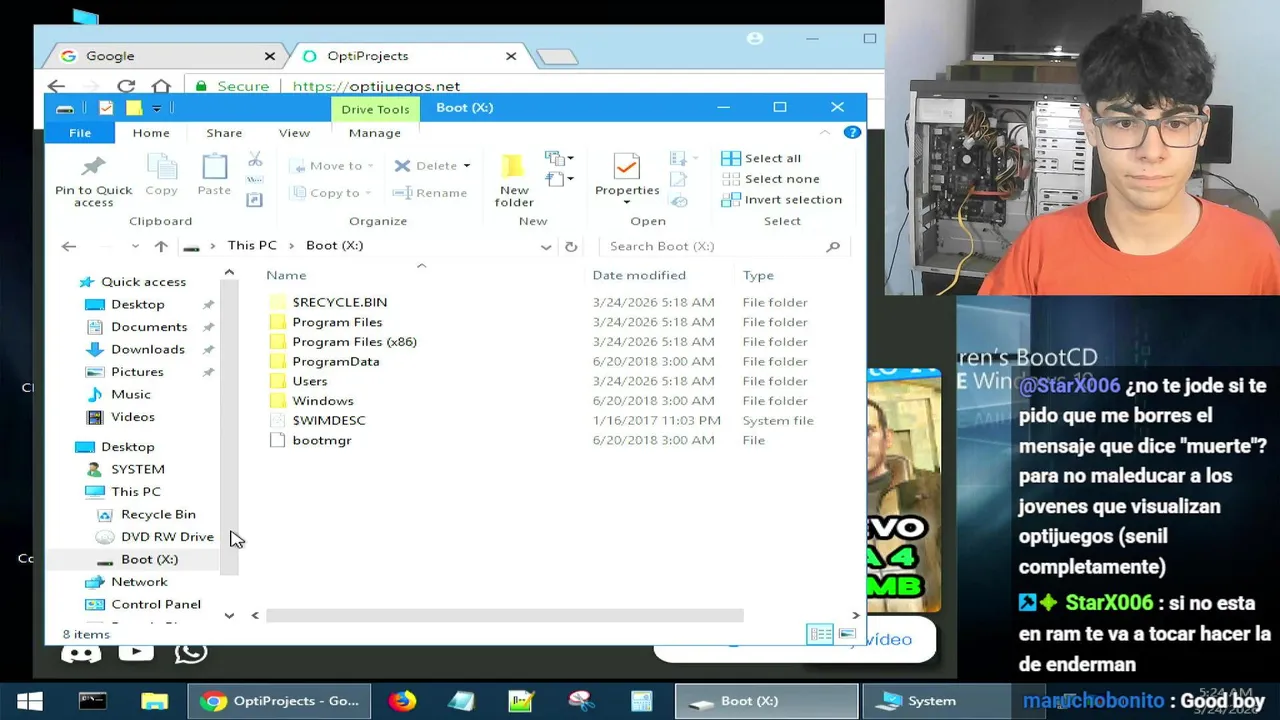The image size is (1280, 720).
Task: Open the WhatsApp icon on webpage
Action: [x=190, y=652]
